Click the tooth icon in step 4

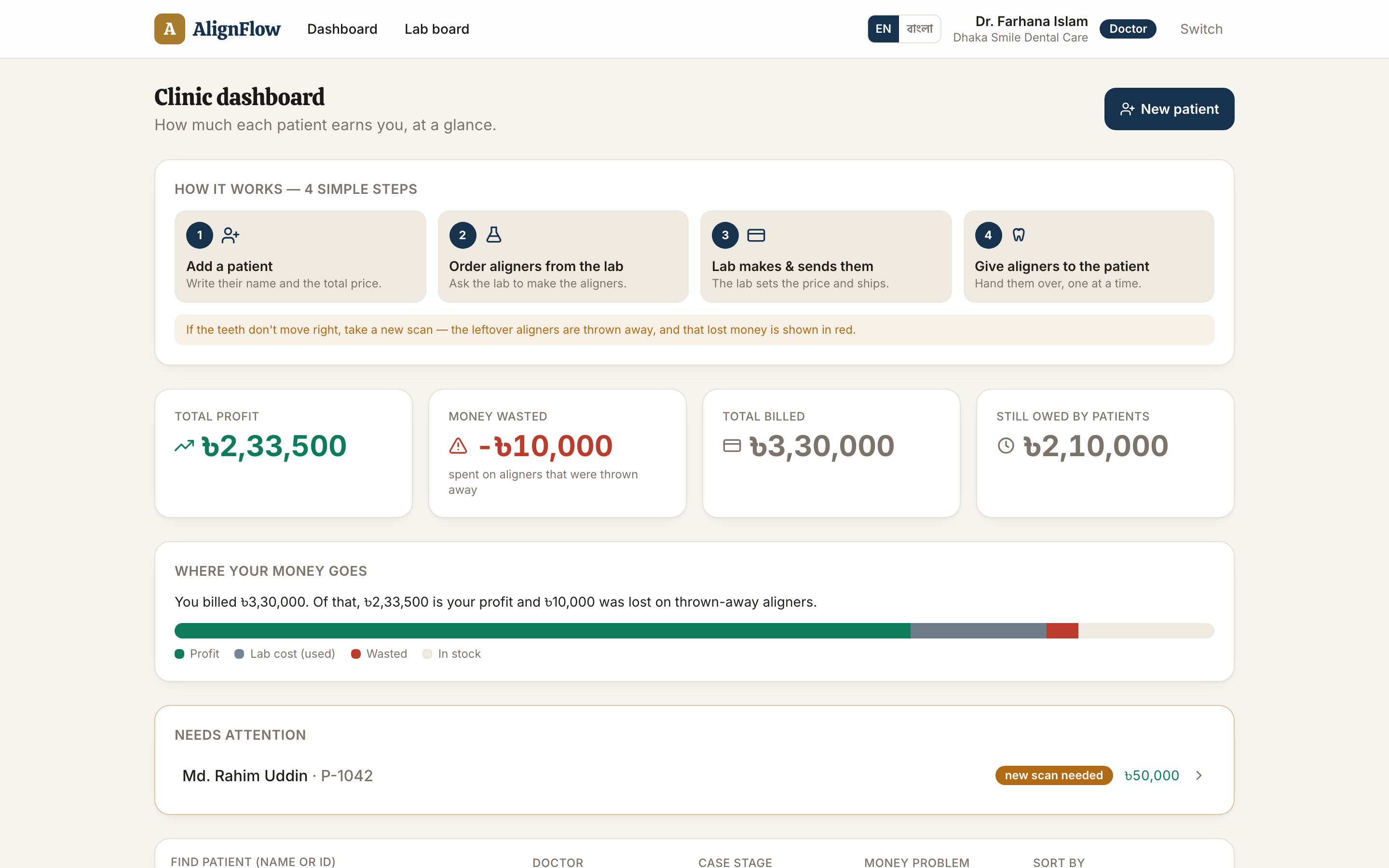coord(1019,235)
